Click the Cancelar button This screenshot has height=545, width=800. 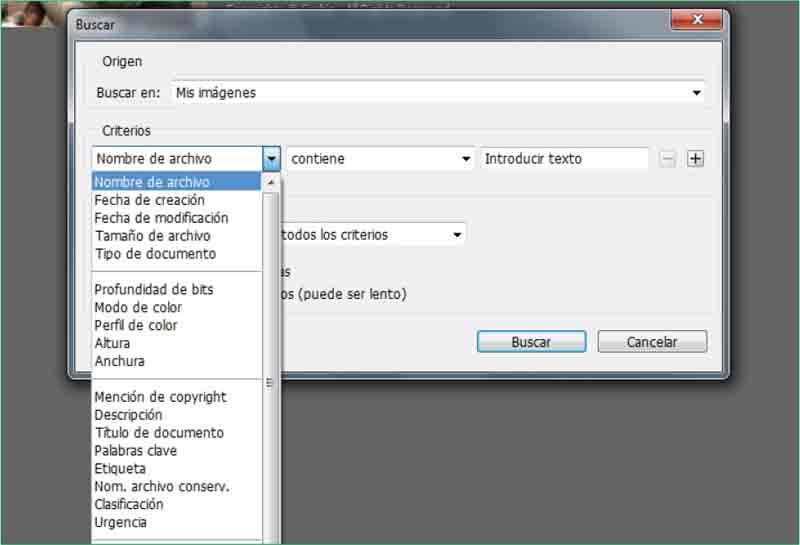pos(652,342)
